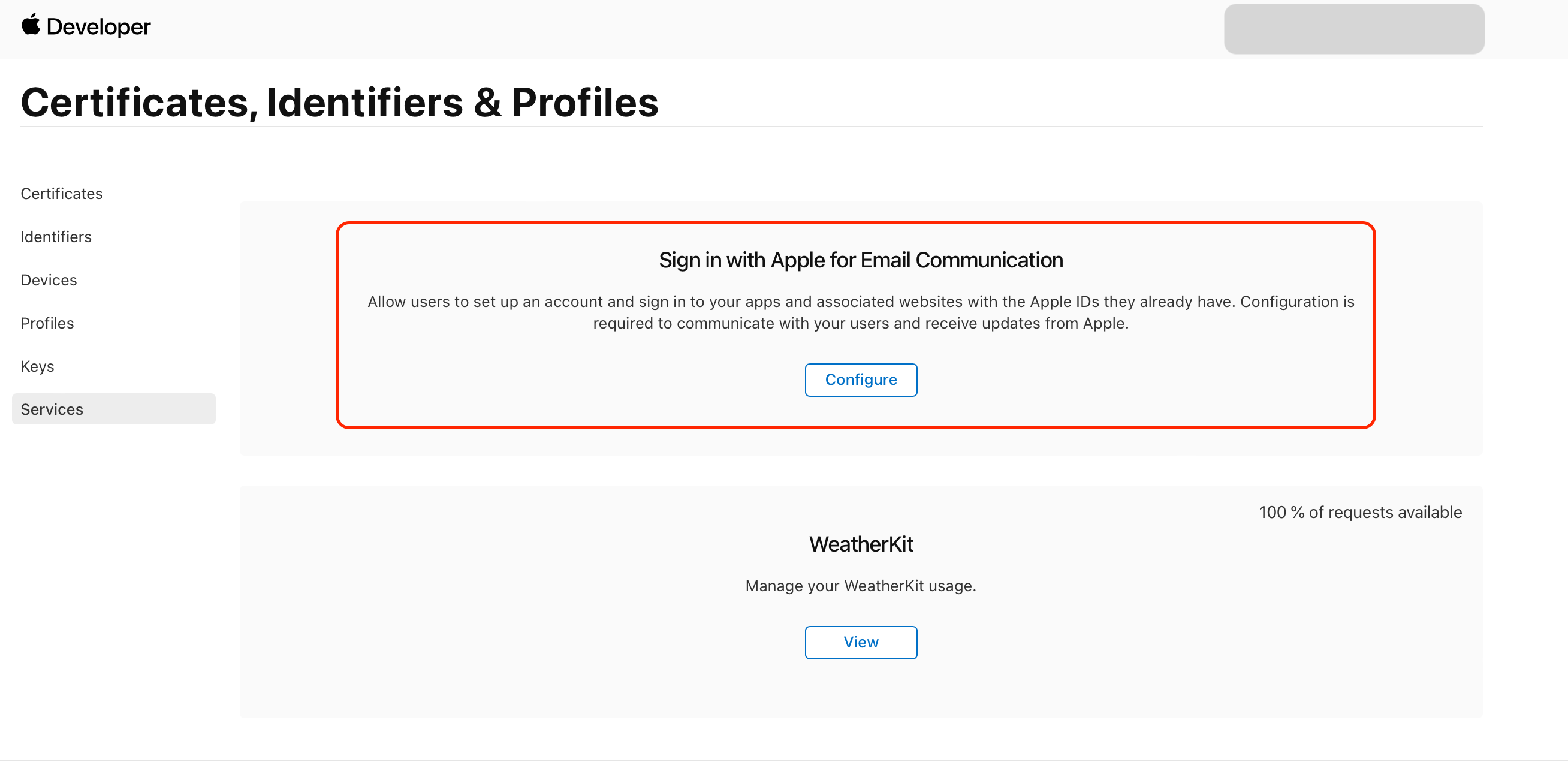Click the Sign in with Apple description paragraph
The width and height of the screenshot is (1568, 765).
click(x=861, y=312)
